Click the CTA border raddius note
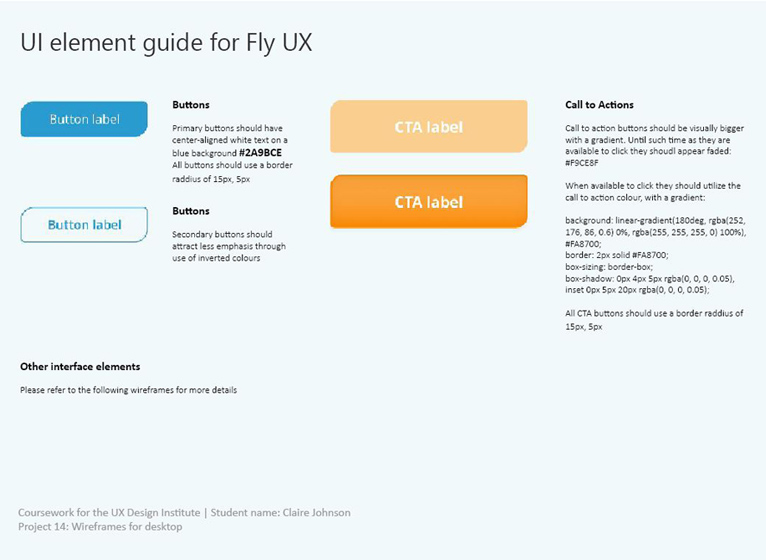 tap(654, 320)
